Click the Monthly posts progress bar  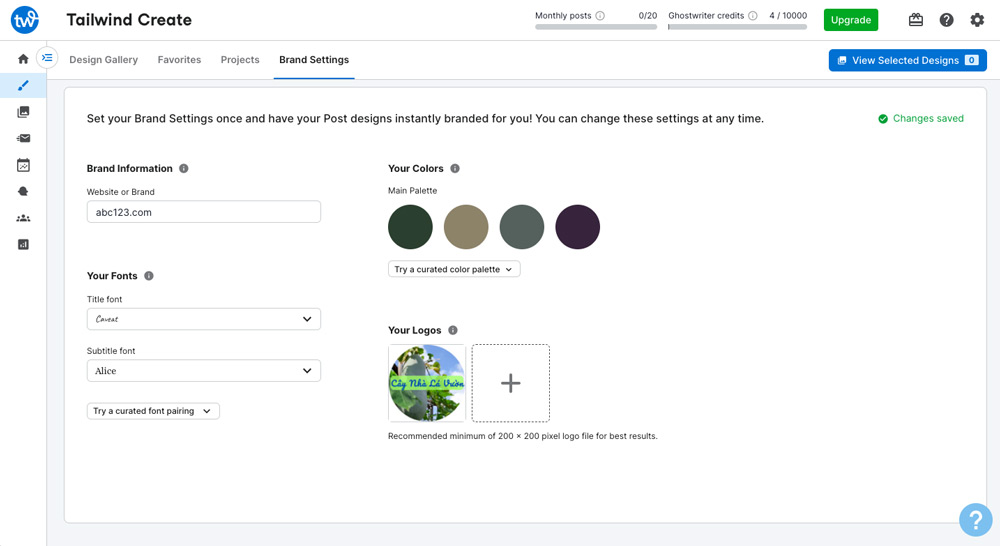596,27
